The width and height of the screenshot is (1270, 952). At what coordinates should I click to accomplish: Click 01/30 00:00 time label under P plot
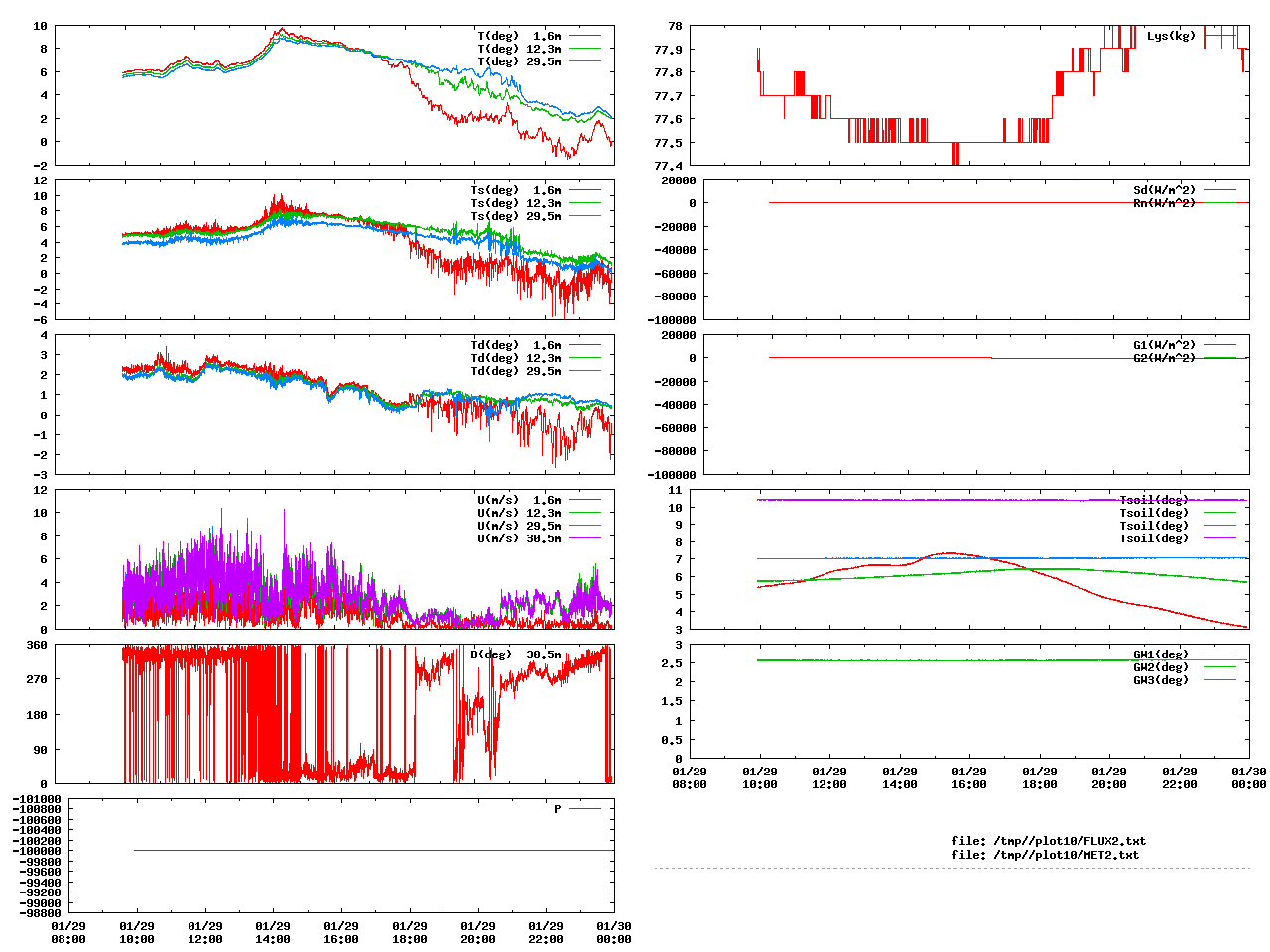coord(614,932)
